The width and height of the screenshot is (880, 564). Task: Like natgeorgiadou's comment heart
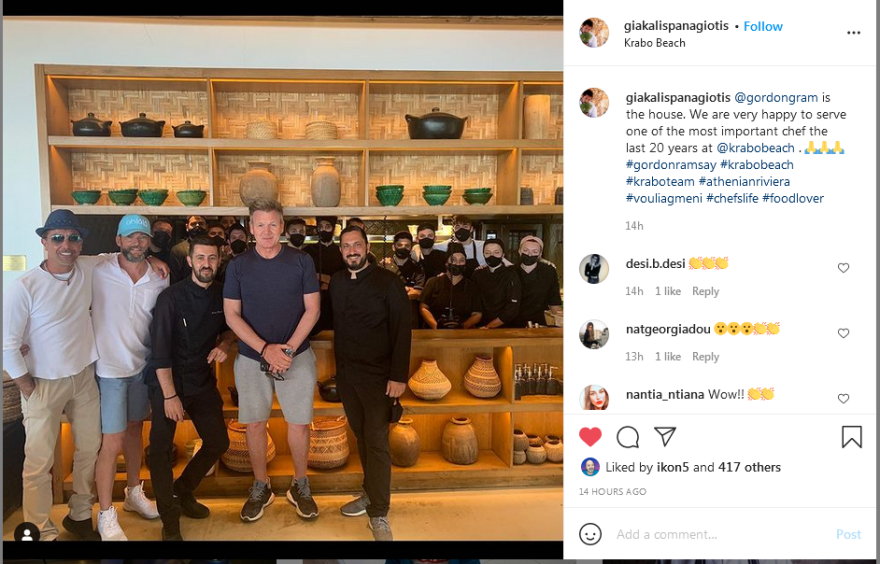[x=843, y=333]
